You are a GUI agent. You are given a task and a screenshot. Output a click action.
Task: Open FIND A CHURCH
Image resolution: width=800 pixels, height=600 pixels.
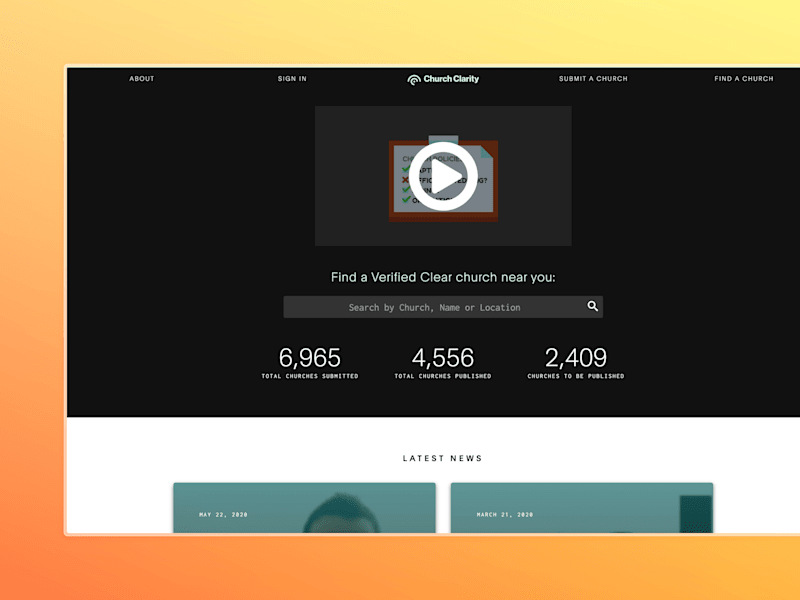point(743,79)
